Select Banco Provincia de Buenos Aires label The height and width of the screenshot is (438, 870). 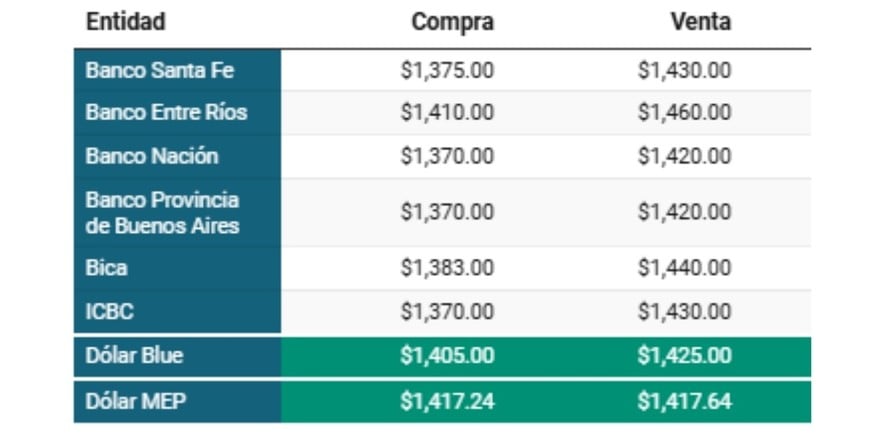pyautogui.click(x=163, y=212)
